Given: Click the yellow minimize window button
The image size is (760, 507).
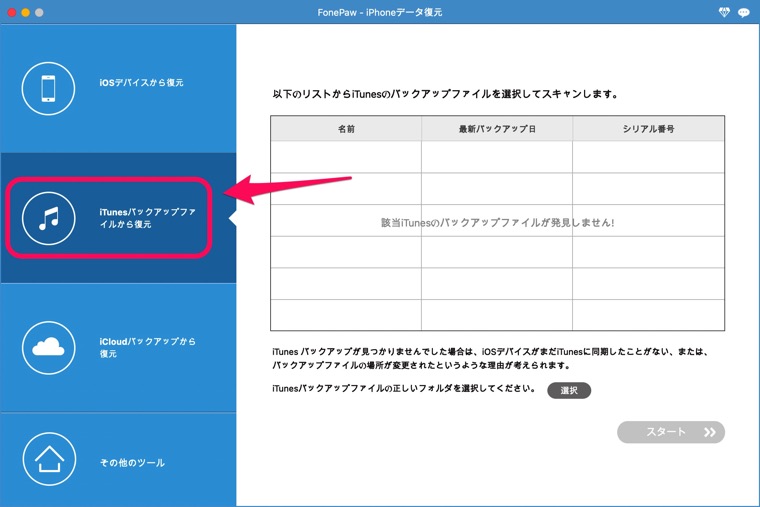Looking at the screenshot, I should point(26,13).
